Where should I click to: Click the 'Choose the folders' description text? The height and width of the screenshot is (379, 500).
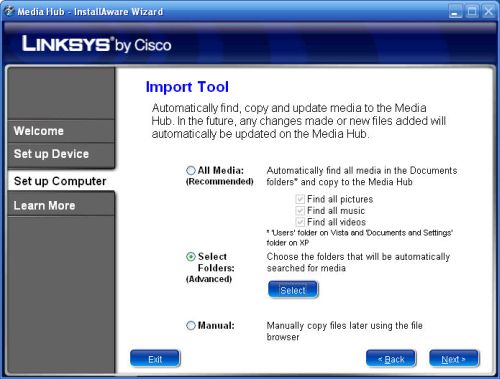click(x=358, y=262)
